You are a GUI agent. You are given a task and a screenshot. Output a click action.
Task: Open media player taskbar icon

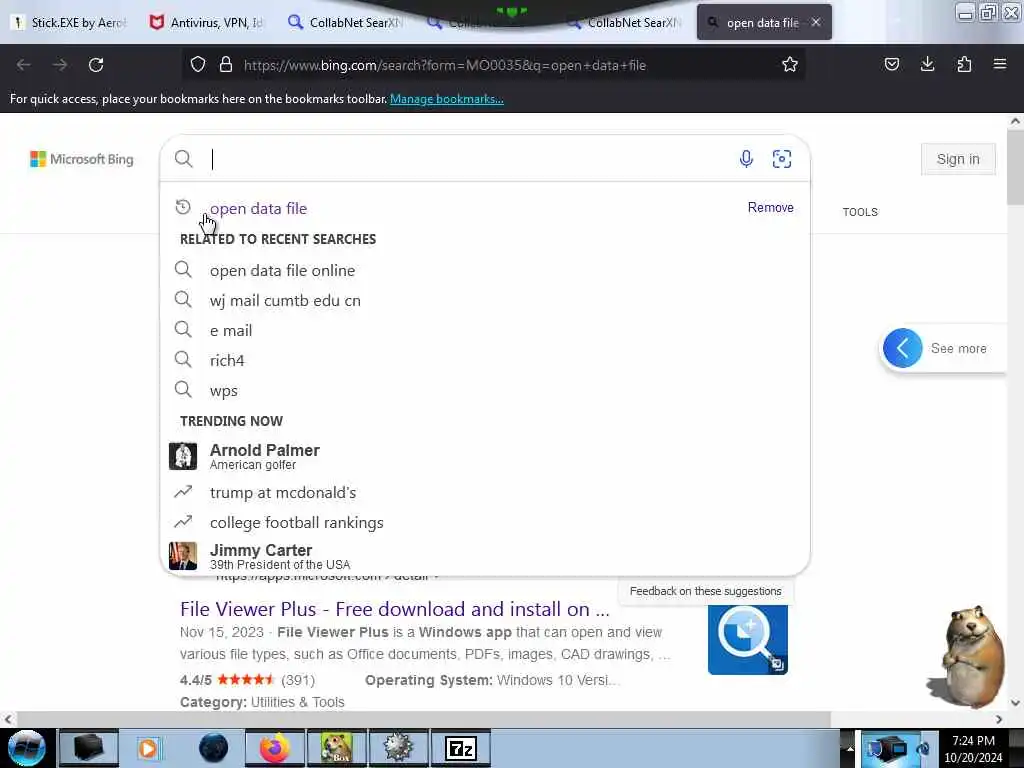click(x=149, y=748)
